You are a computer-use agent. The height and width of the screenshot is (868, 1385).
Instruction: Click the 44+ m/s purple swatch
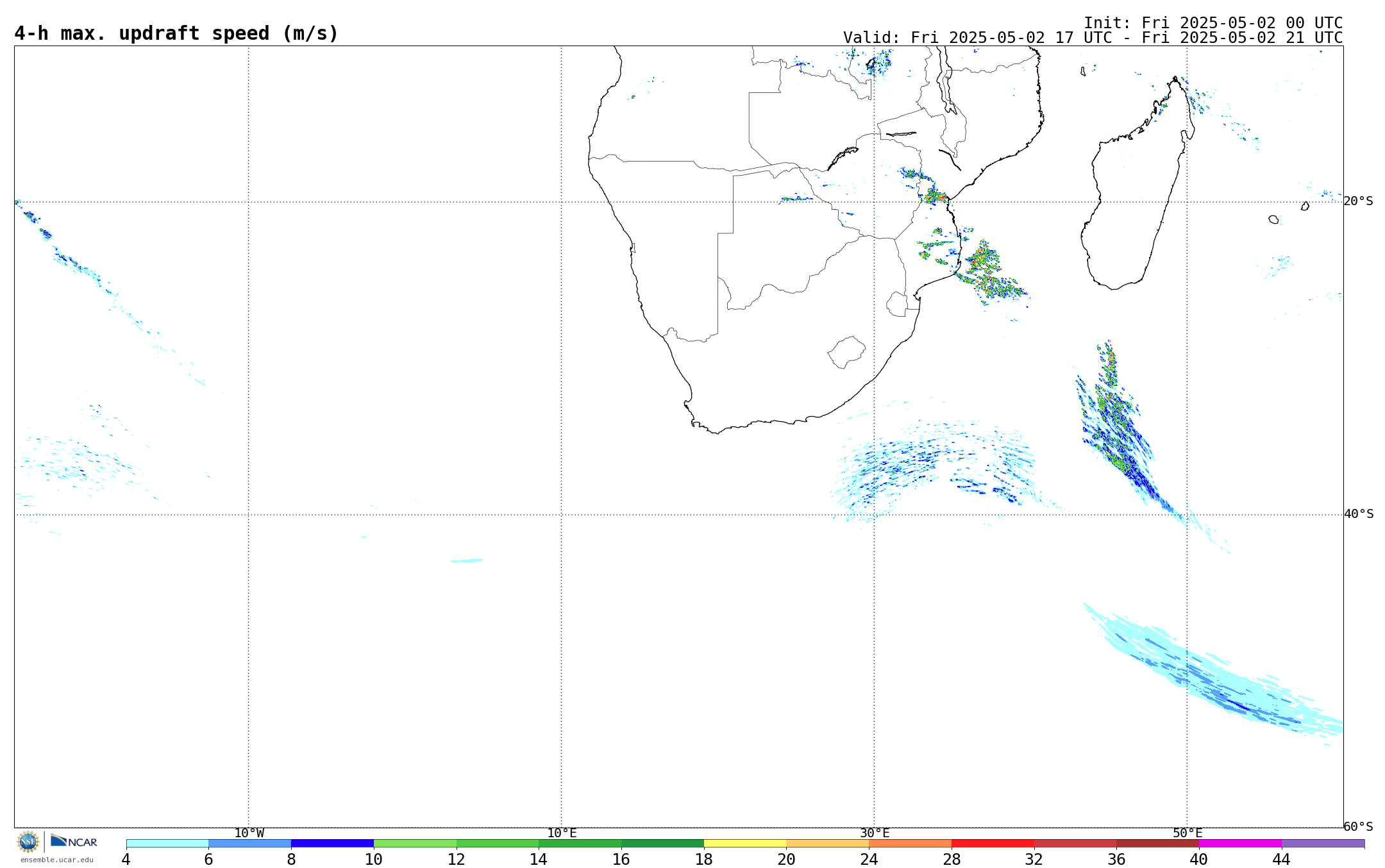(x=1323, y=844)
